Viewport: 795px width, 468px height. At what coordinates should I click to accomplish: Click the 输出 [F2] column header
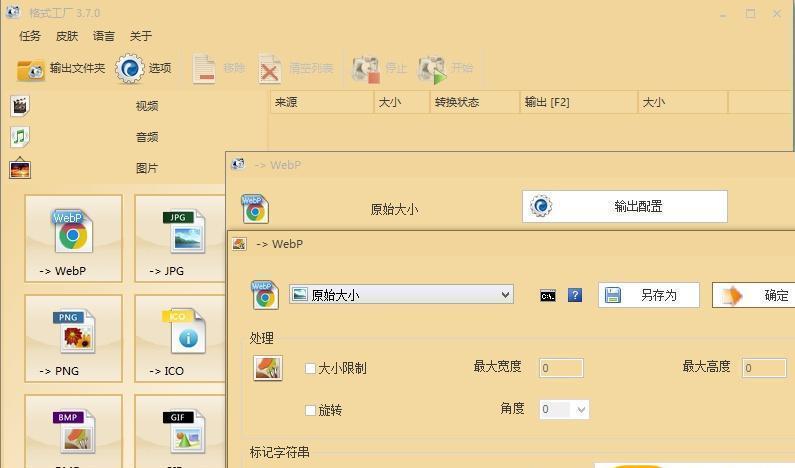(579, 102)
